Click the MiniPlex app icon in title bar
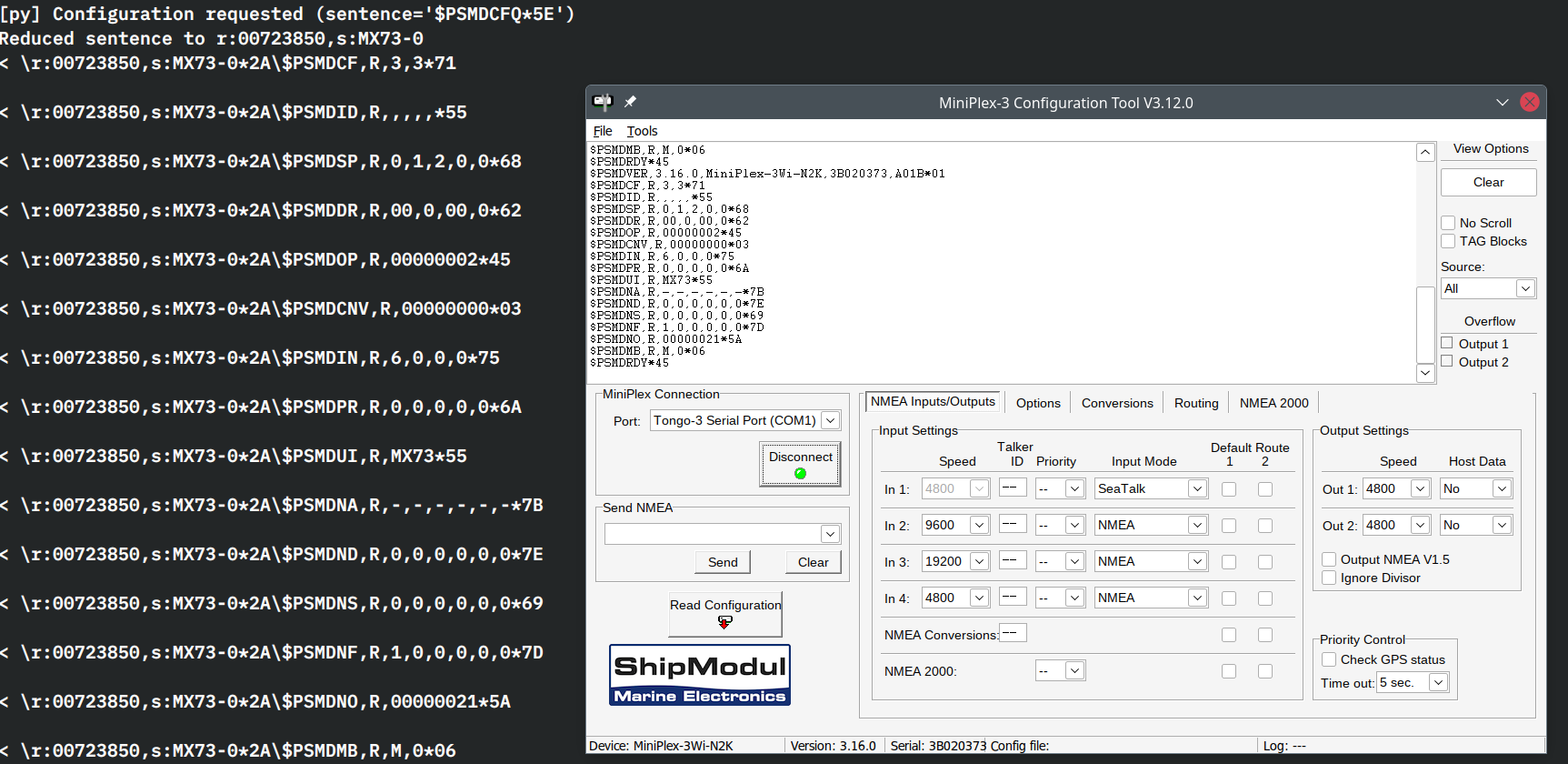Viewport: 1568px width, 764px height. 602,102
